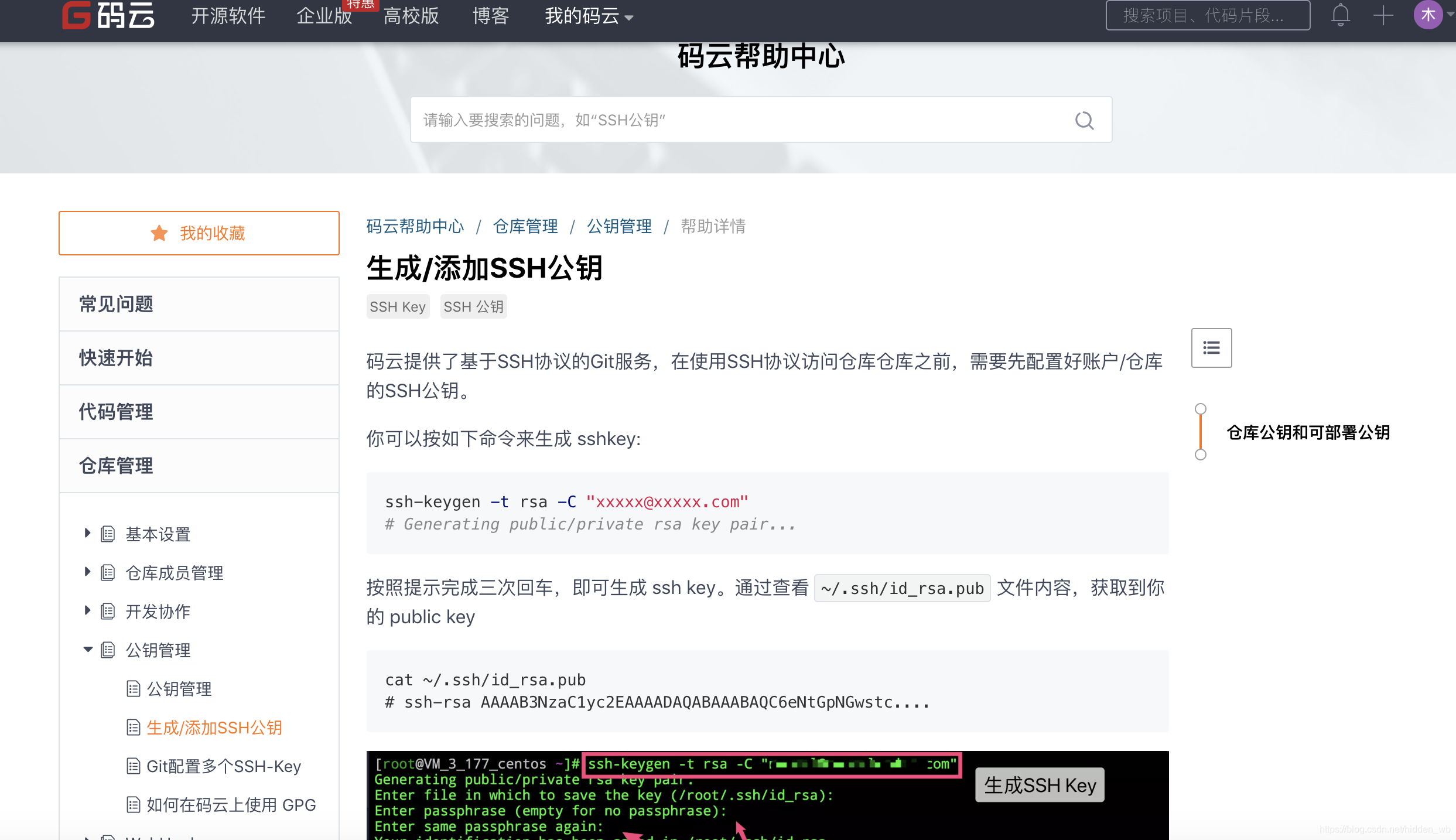This screenshot has height=840, width=1456.
Task: Open 生成/添加SSH公钥 tree item
Action: tap(214, 727)
